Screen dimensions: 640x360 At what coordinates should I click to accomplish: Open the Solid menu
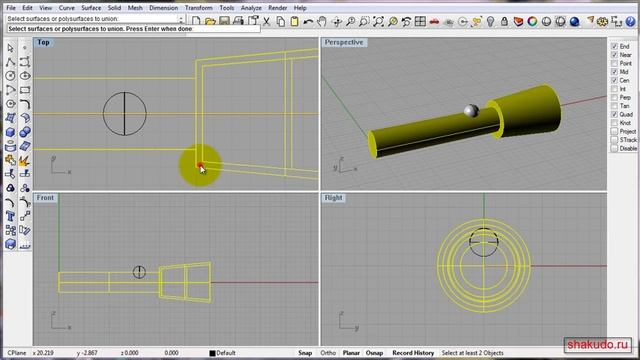pyautogui.click(x=114, y=8)
